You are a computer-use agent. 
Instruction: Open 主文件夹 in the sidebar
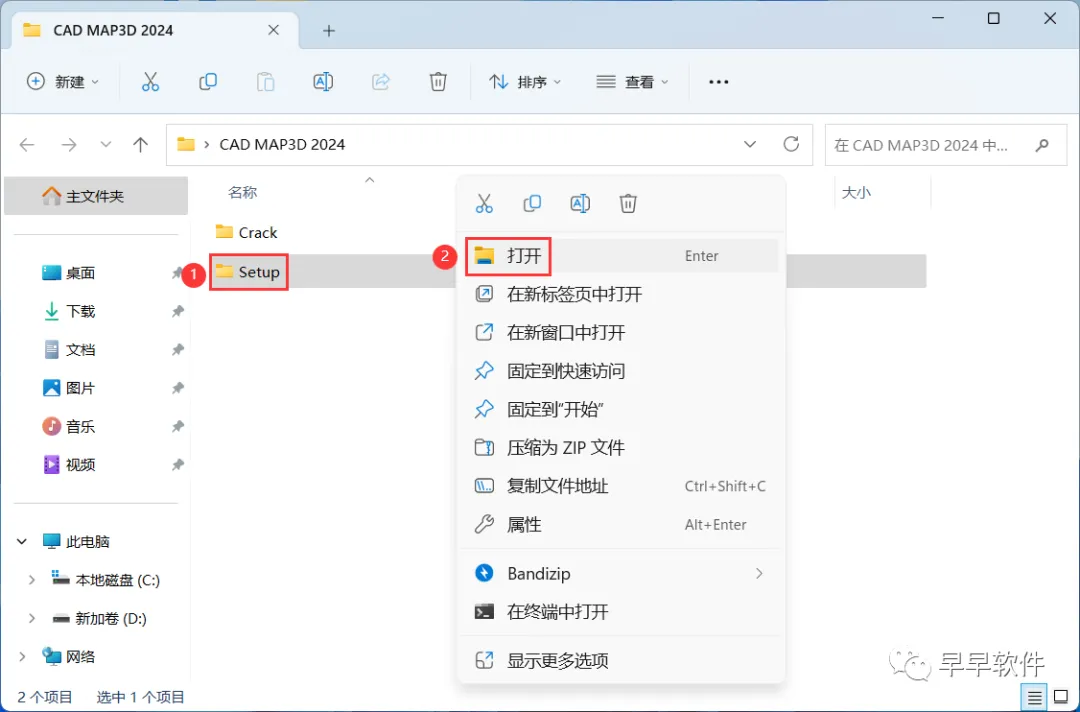(96, 196)
